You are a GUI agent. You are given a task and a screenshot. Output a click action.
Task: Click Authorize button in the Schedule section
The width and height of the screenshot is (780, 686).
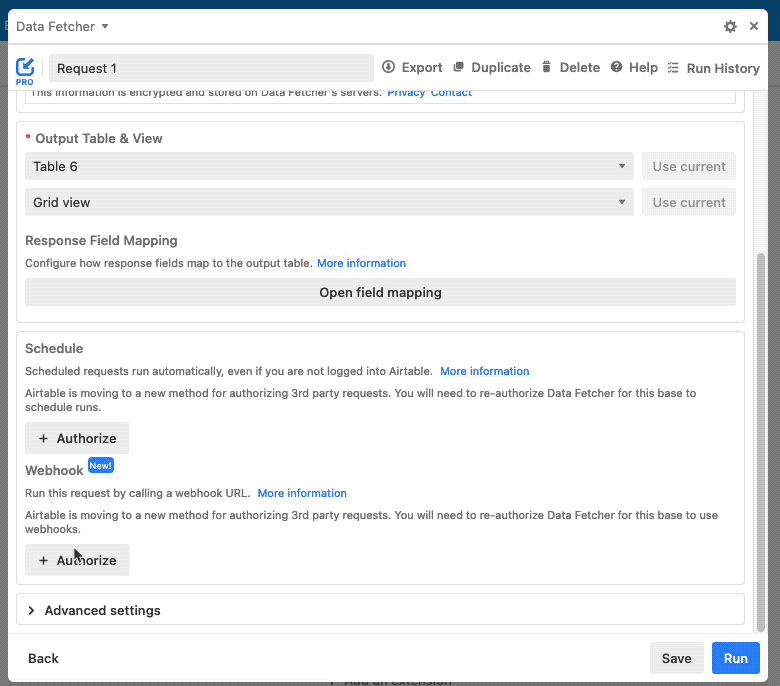tap(77, 438)
